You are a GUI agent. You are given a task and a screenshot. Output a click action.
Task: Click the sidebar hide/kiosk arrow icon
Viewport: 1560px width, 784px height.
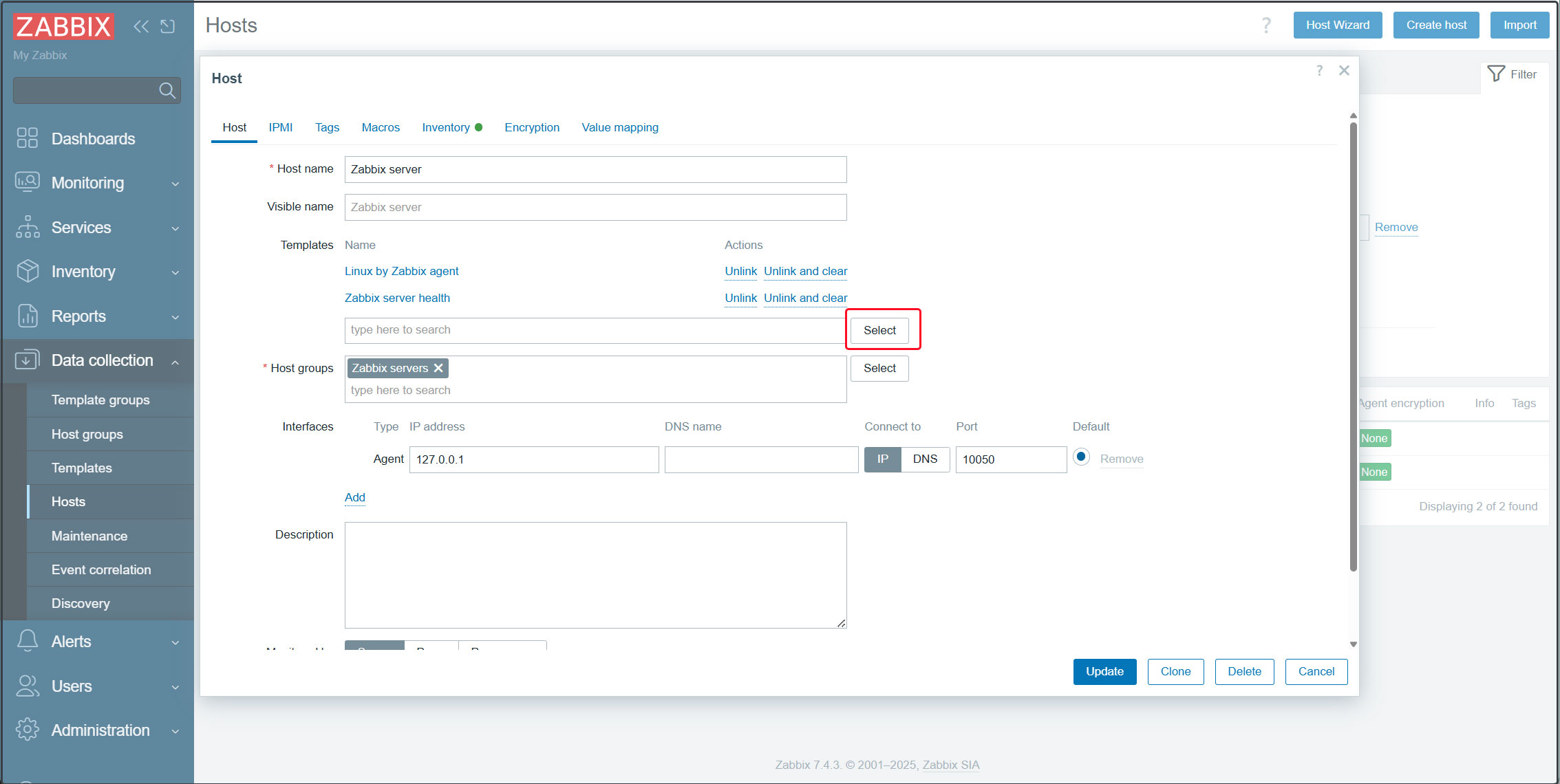(x=168, y=26)
